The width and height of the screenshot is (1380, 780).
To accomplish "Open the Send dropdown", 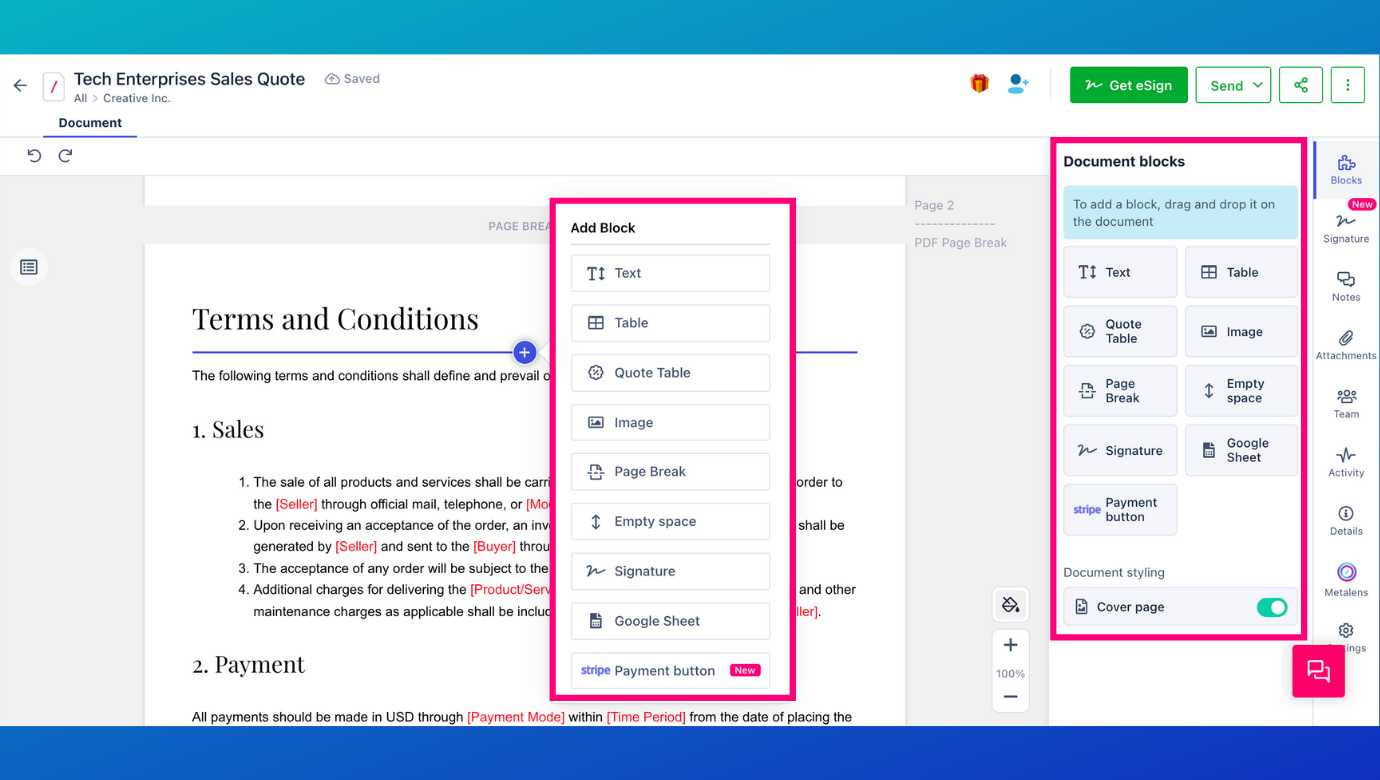I will (x=1233, y=85).
